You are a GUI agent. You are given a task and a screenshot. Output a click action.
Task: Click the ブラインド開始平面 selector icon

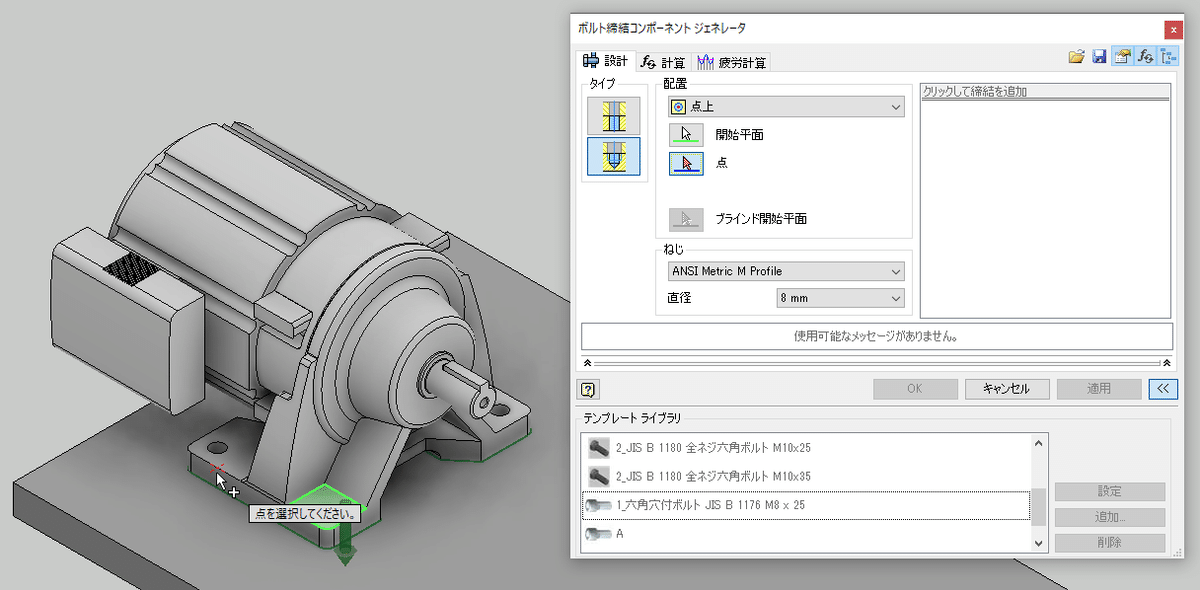coord(686,218)
